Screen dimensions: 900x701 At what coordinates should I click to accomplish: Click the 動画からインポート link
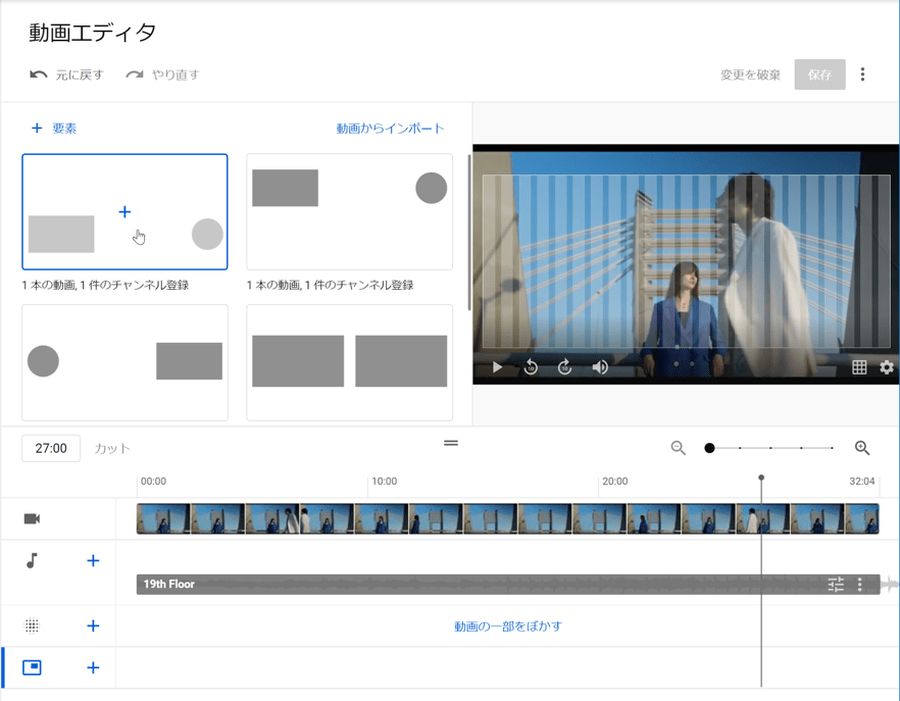(x=390, y=128)
